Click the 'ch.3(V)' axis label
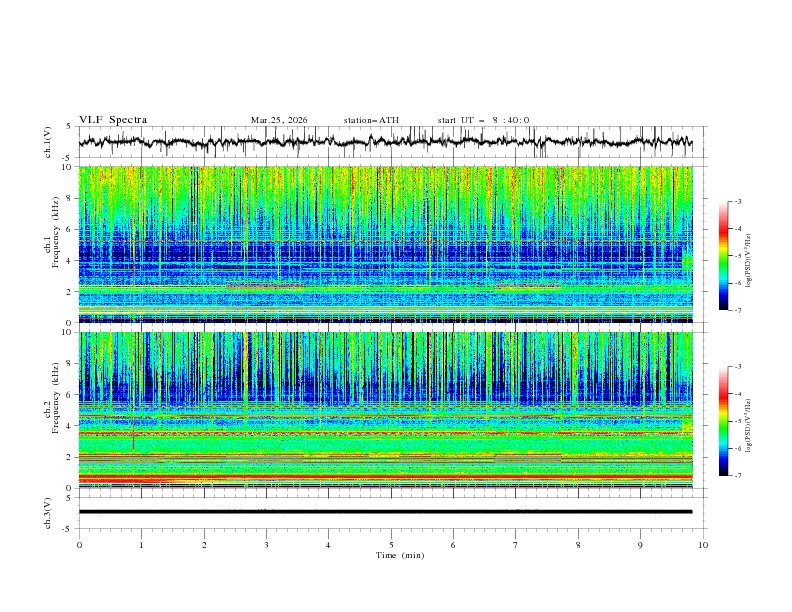This screenshot has height=612, width=792. pyautogui.click(x=48, y=513)
